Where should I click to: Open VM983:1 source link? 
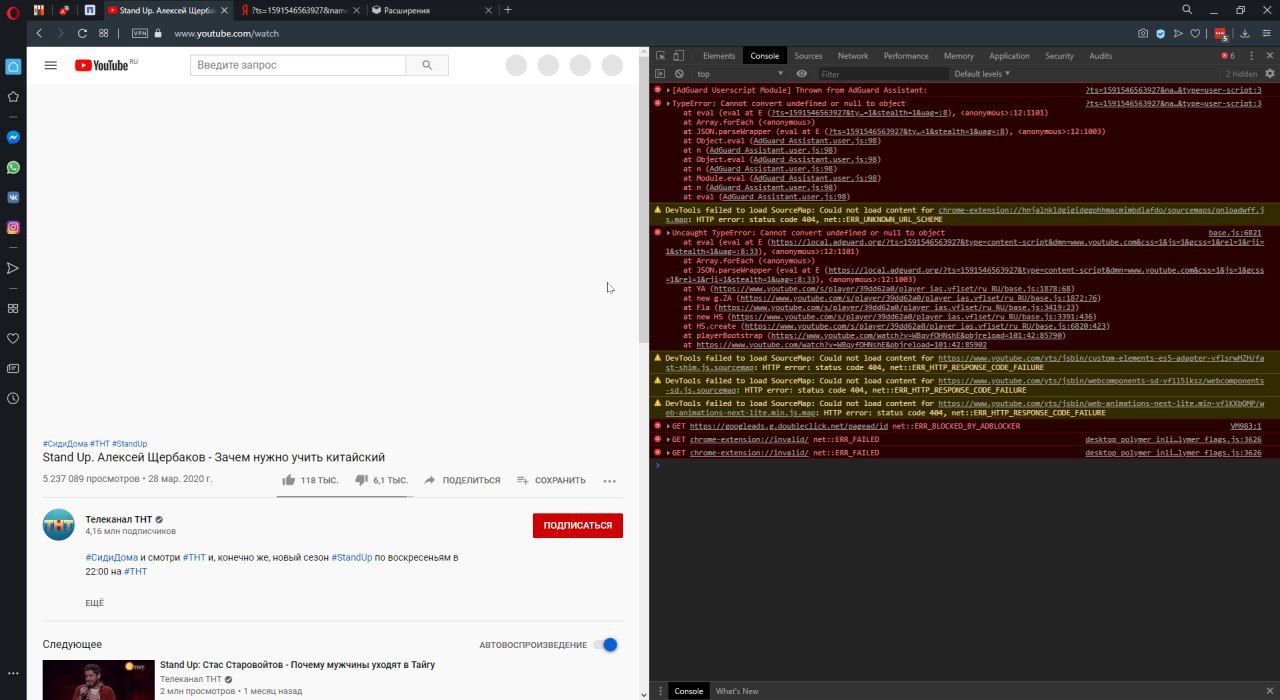point(1246,426)
